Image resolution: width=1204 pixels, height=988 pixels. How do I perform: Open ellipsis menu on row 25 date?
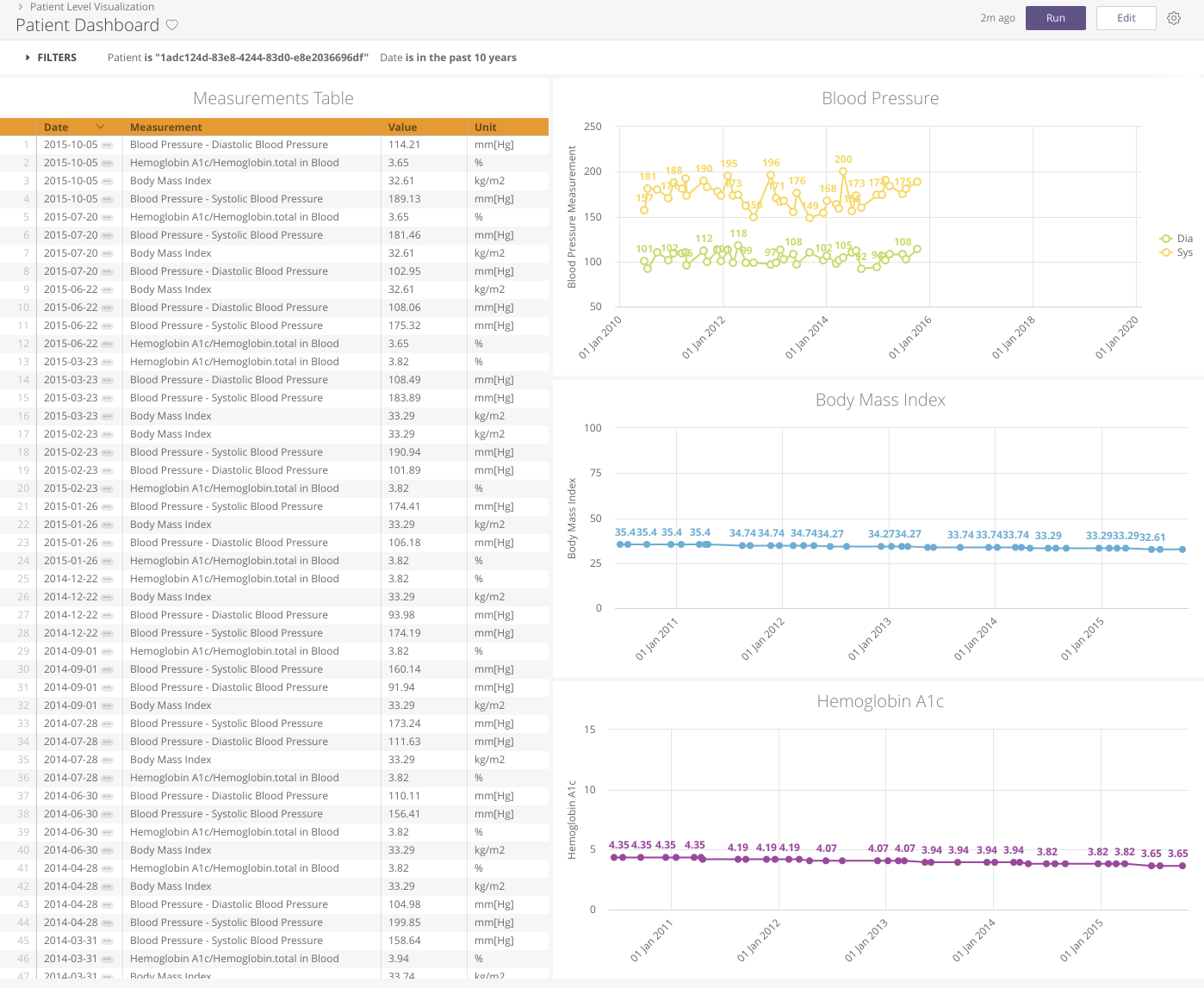tap(108, 579)
